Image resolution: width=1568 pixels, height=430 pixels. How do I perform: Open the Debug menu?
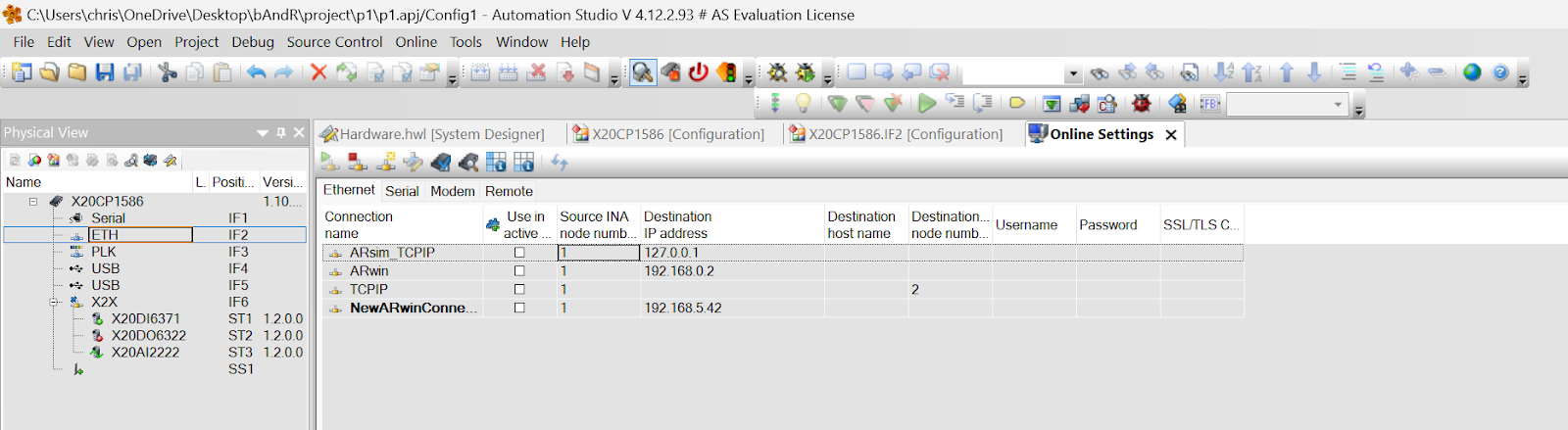click(x=253, y=42)
